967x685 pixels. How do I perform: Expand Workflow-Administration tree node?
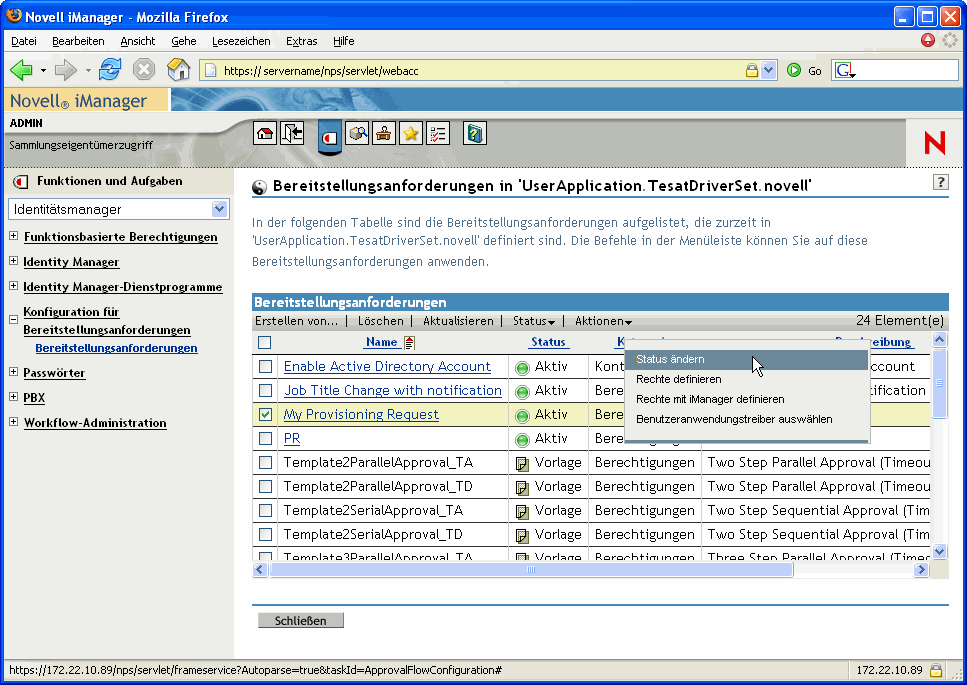pos(14,422)
